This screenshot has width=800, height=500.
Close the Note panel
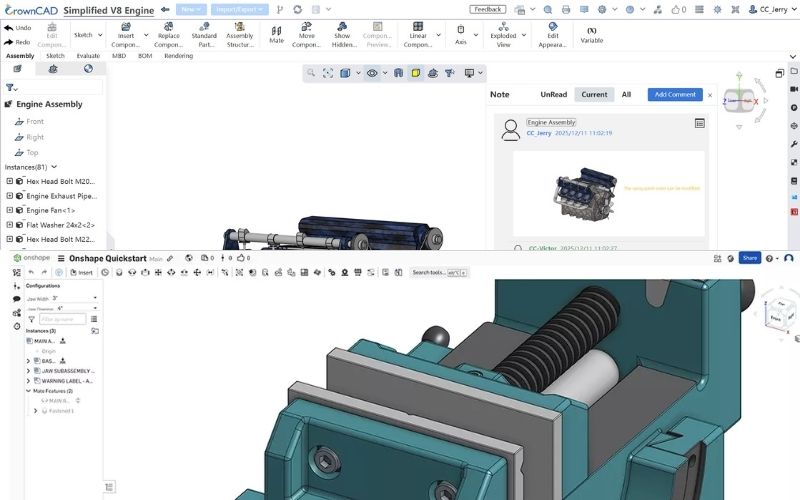tap(710, 95)
